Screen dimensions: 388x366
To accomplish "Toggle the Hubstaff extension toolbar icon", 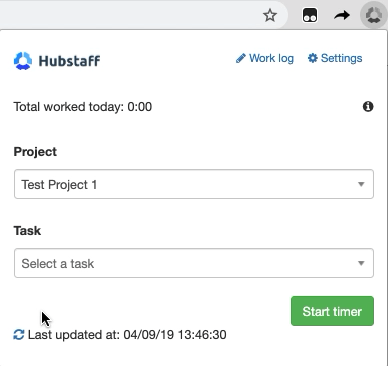I will 374,15.
